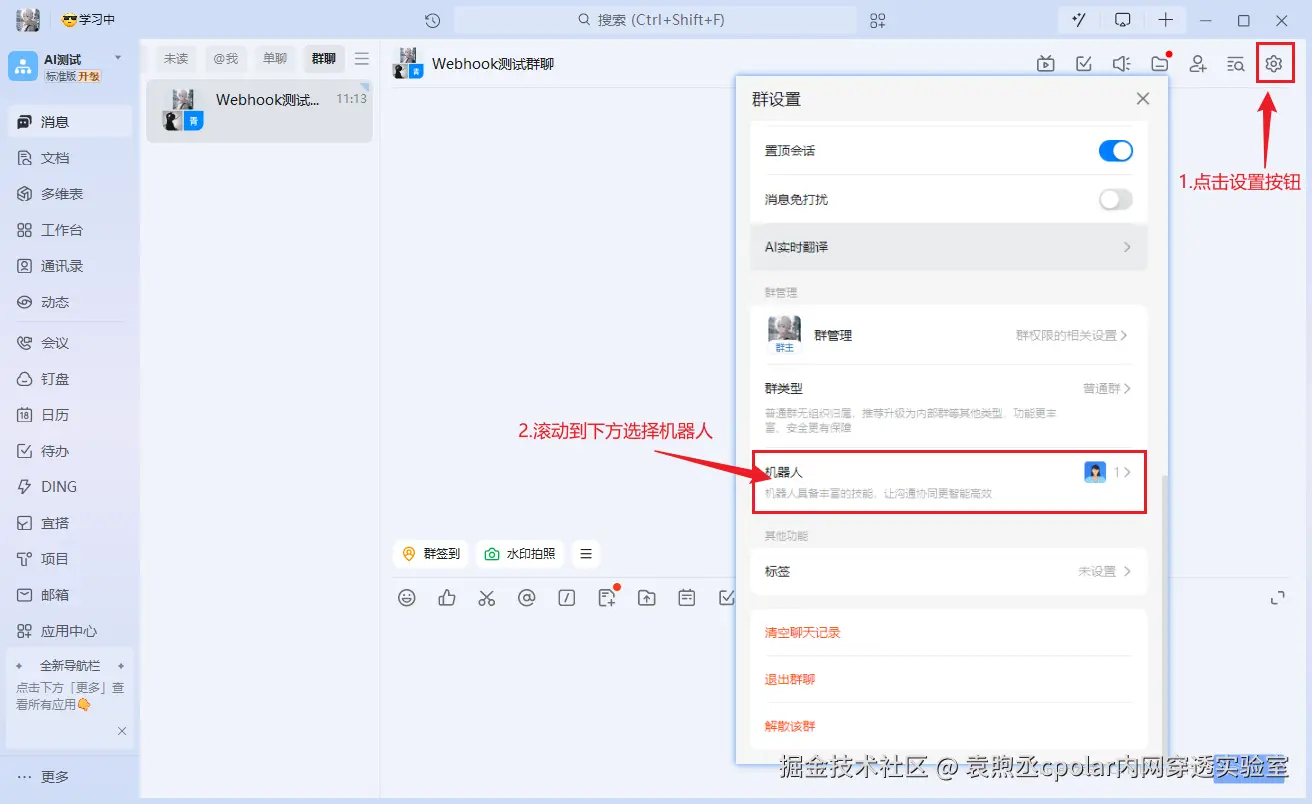The image size is (1312, 804).
Task: Click 退出群聊 link
Action: tap(790, 680)
